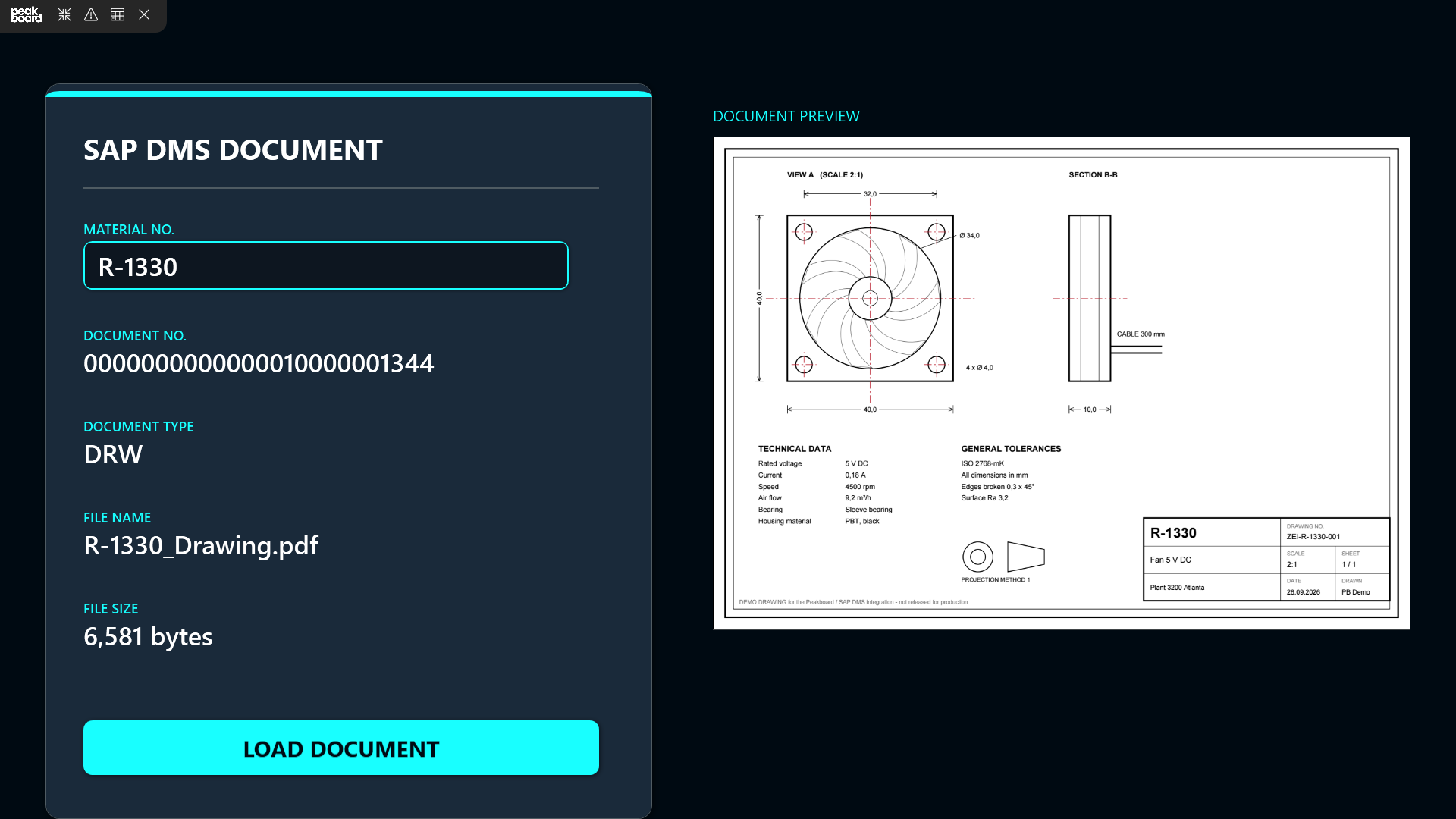This screenshot has width=1456, height=819.
Task: Click the R-1330 title block in drawing
Action: 1173,533
